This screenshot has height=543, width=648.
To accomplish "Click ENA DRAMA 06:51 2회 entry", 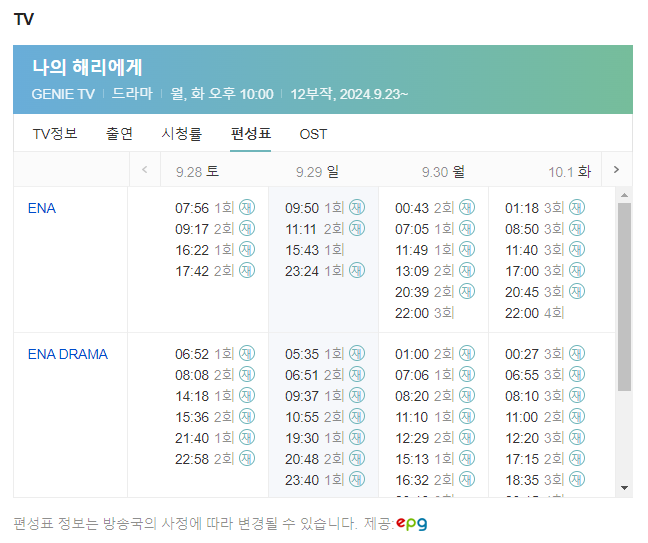I will point(325,375).
